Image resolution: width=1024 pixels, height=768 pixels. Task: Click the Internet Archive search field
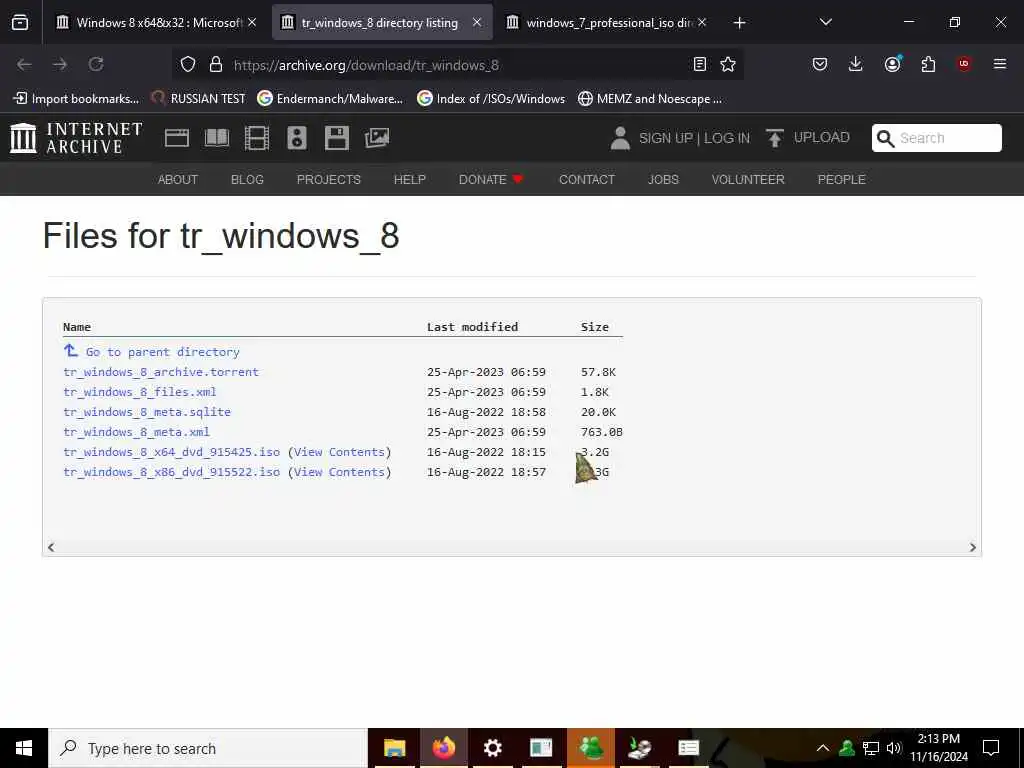tap(936, 138)
